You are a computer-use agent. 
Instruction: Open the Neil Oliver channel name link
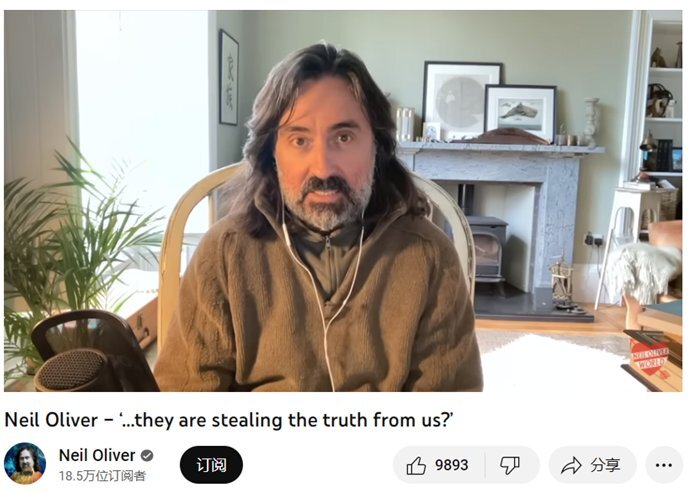97,455
